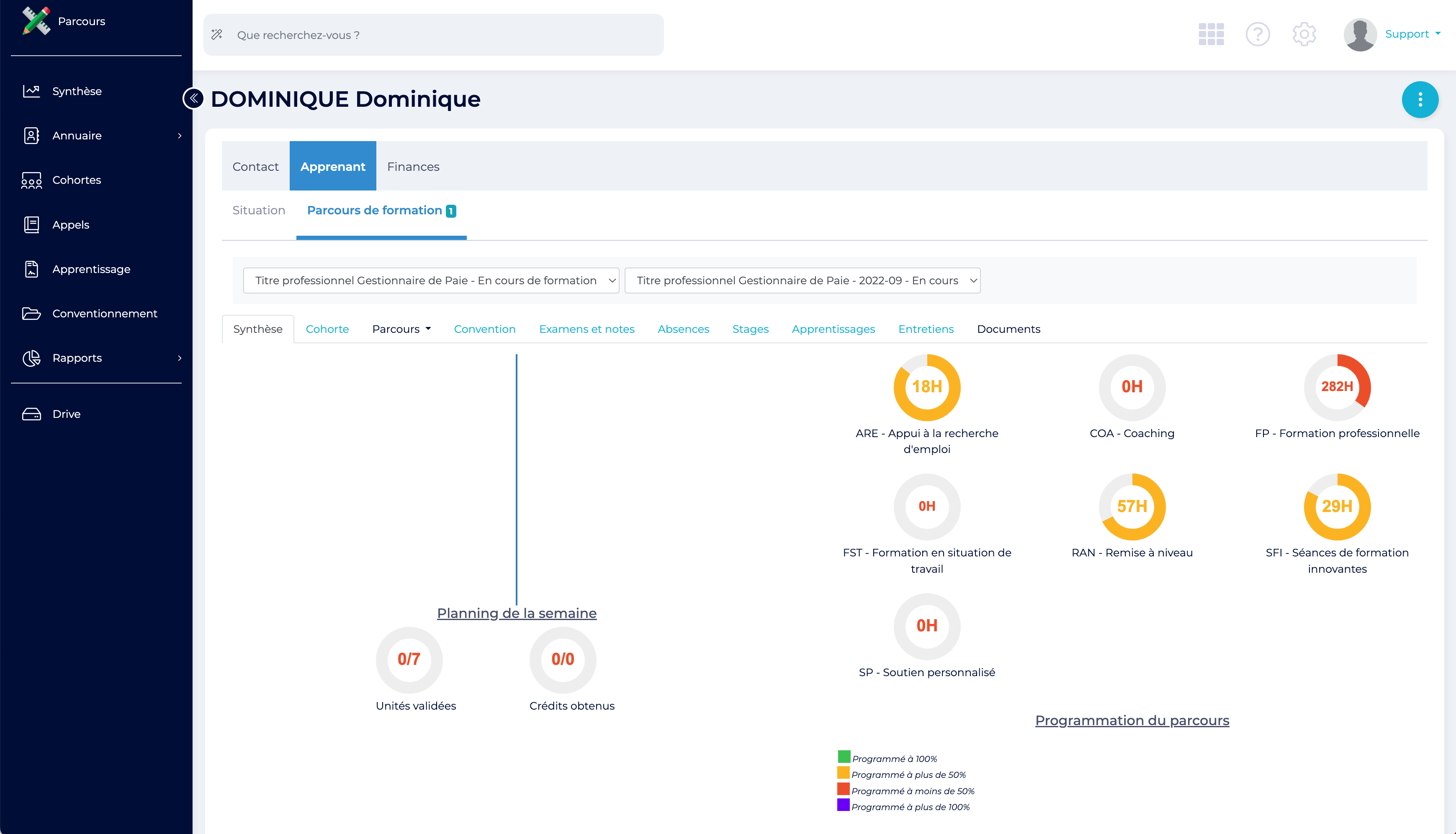Expand the Annuaire submenu chevron

(x=180, y=136)
